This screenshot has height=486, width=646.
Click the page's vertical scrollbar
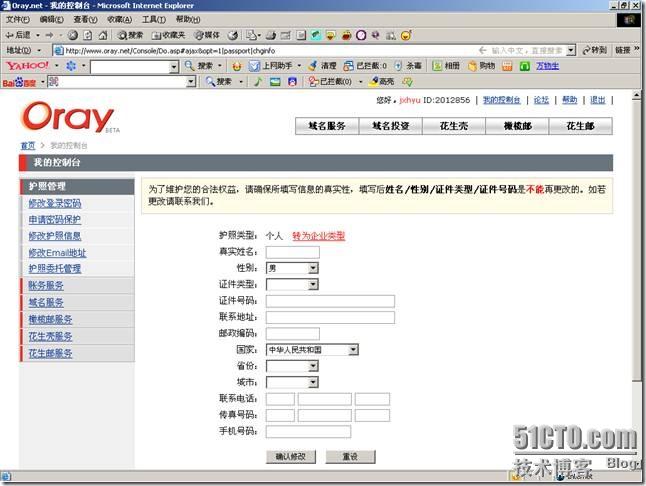636,280
